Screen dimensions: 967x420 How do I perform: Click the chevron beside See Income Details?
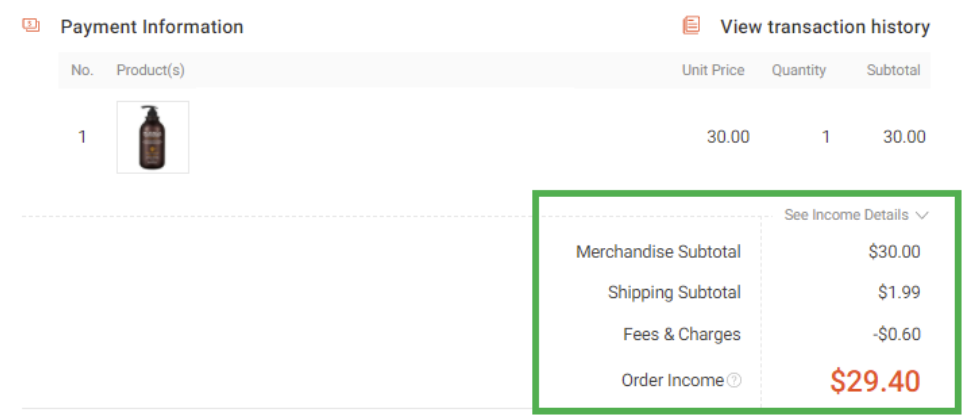[x=922, y=215]
